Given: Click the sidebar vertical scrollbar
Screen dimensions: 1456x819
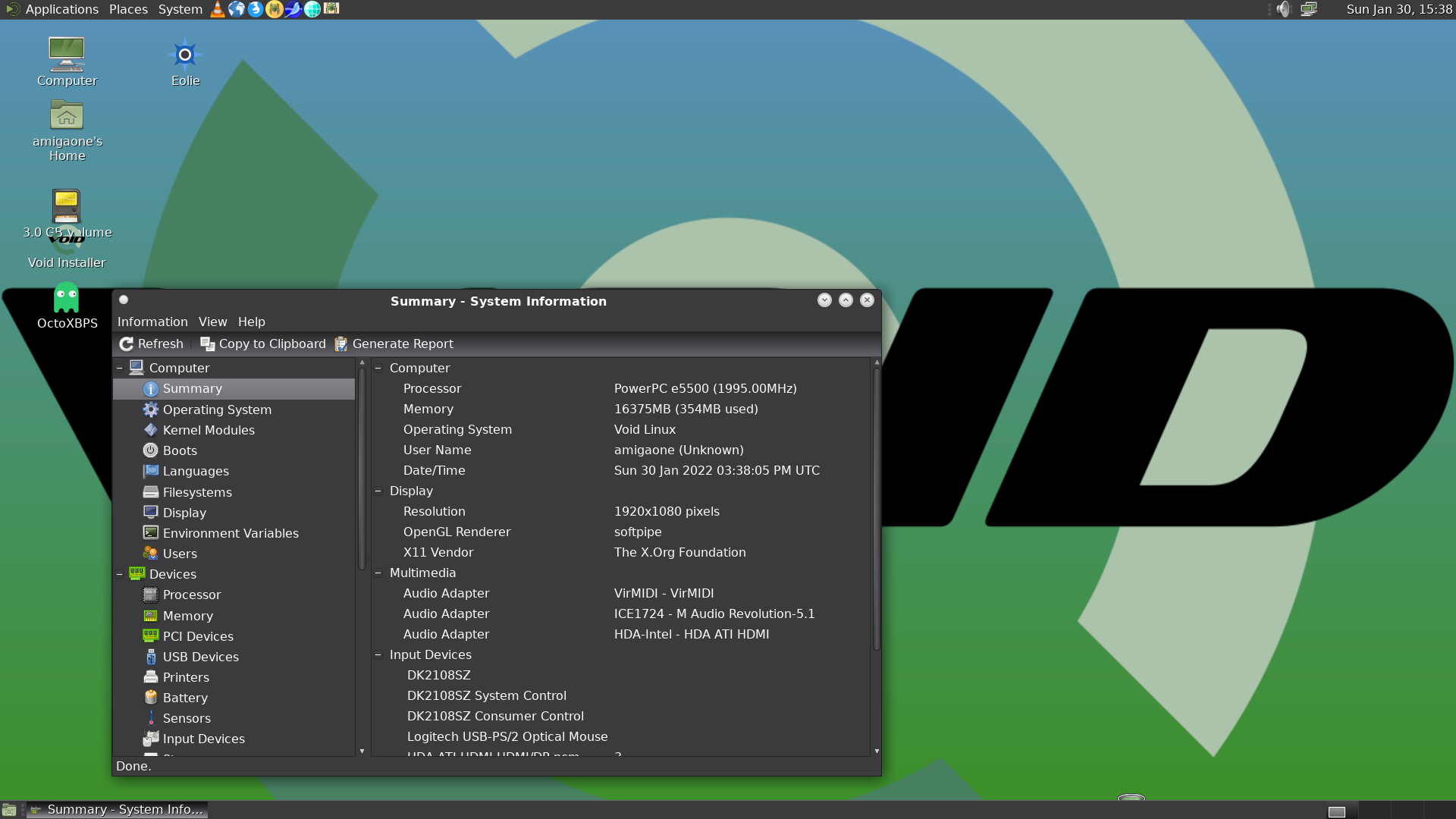Looking at the screenshot, I should pyautogui.click(x=362, y=469).
